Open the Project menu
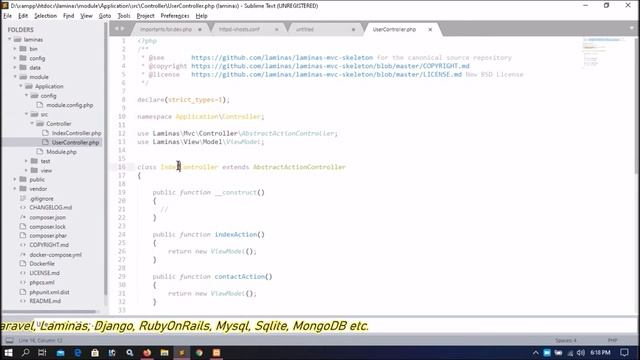Screen dimensions: 640x360 (145, 16)
